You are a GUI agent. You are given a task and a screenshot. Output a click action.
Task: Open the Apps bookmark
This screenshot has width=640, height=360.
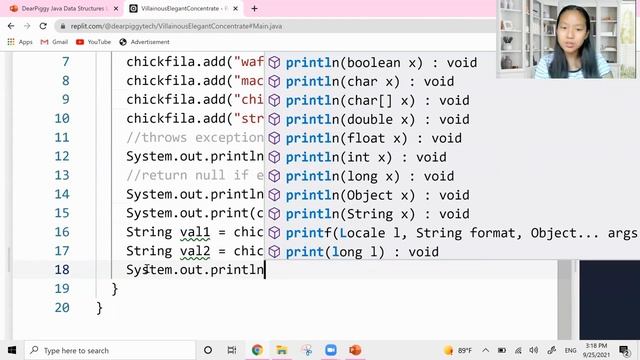[x=20, y=42]
